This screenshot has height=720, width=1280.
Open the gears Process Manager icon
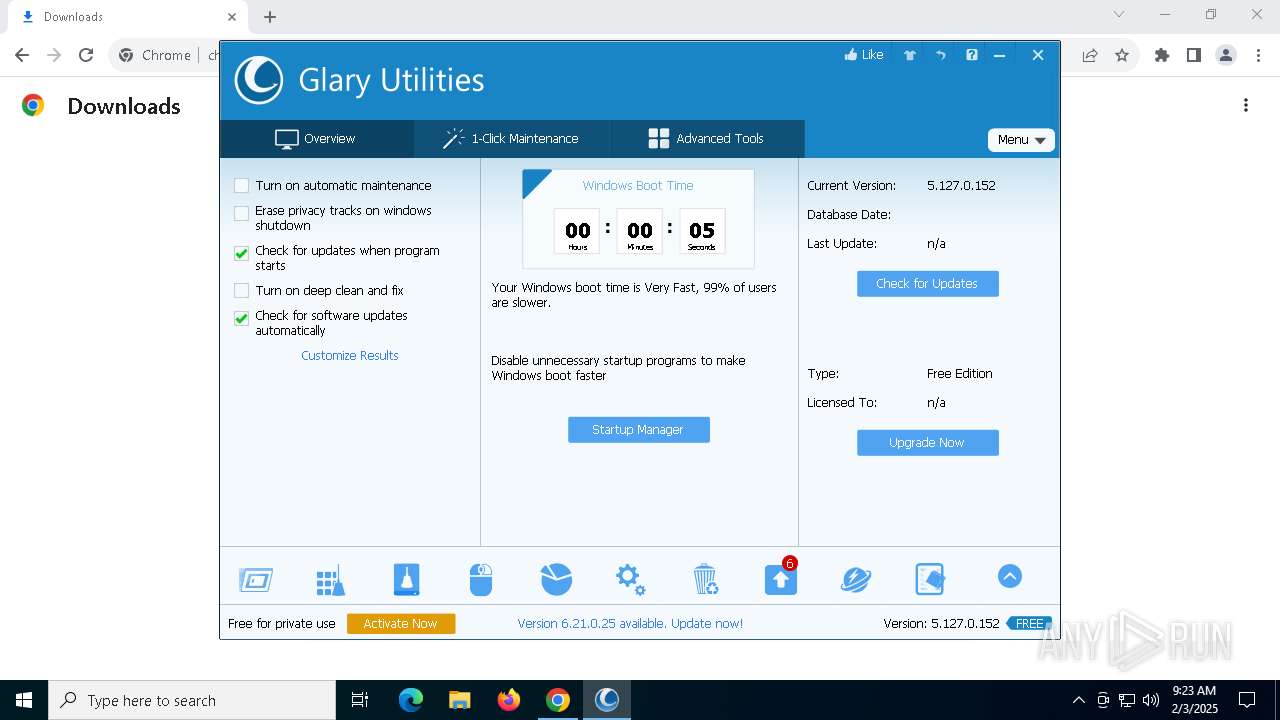(x=630, y=578)
